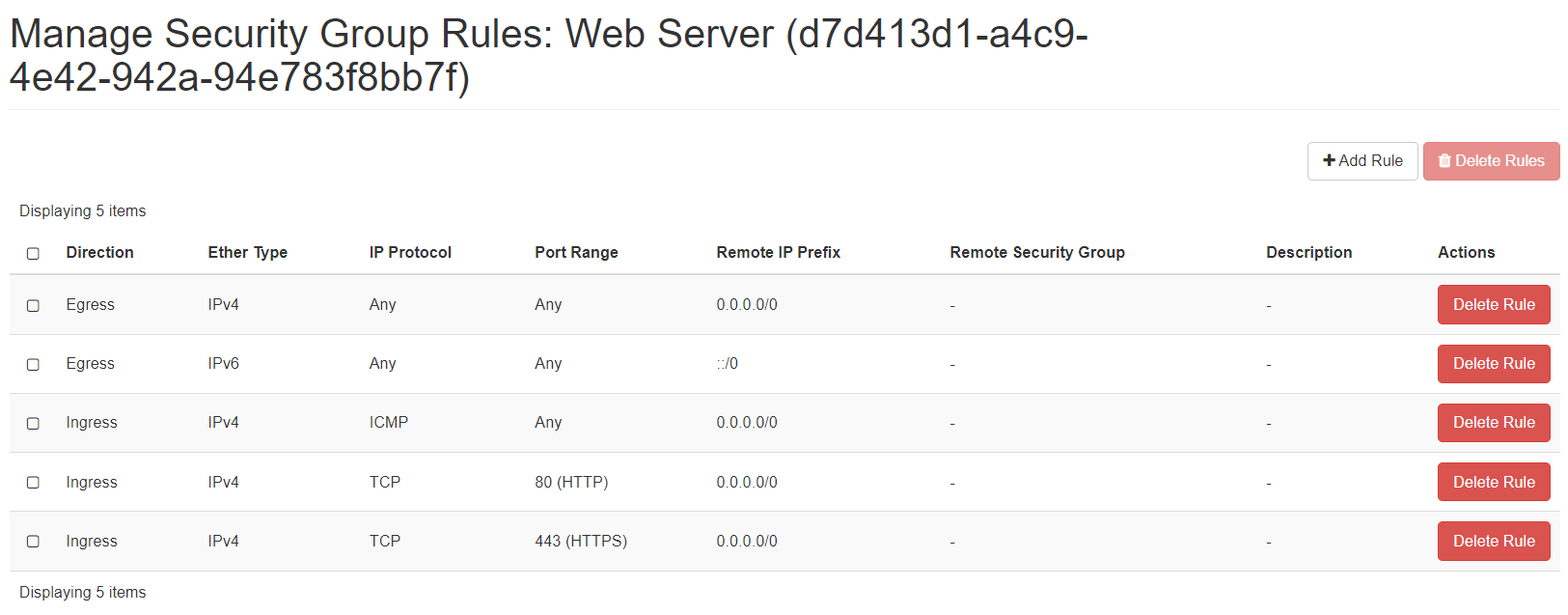Image resolution: width=1568 pixels, height=615 pixels.
Task: Select the ::/0 remote prefix cell
Action: click(x=727, y=363)
